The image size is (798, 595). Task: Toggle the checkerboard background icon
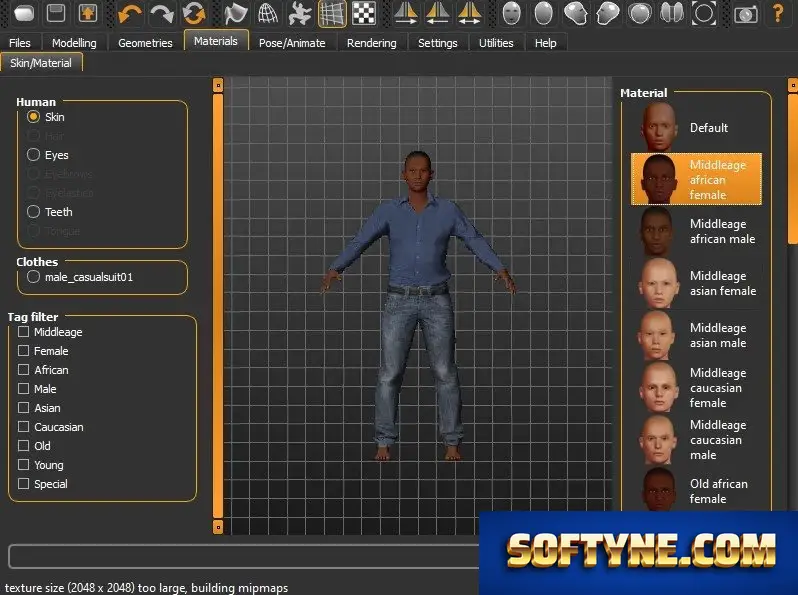(364, 13)
